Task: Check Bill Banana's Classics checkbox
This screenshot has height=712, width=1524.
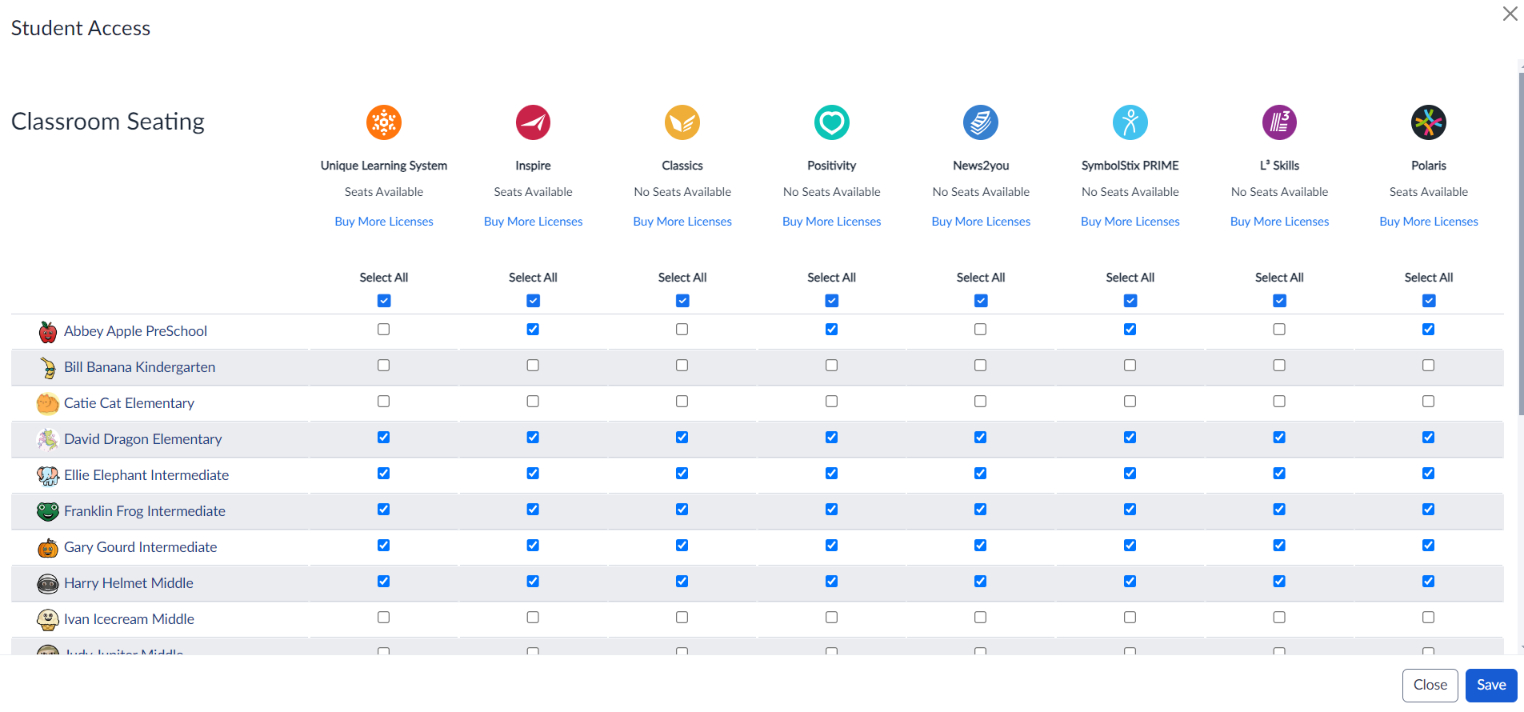Action: [x=682, y=365]
